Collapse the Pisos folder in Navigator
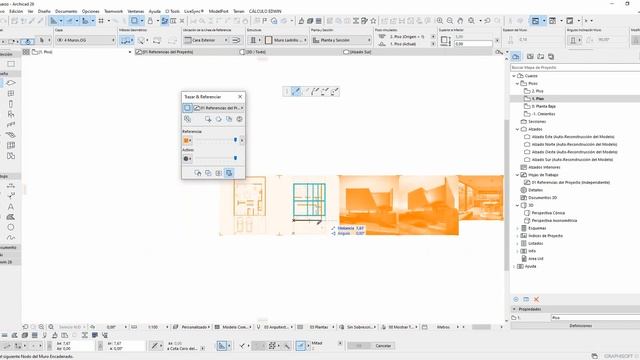This screenshot has height=360, width=640. click(x=517, y=83)
